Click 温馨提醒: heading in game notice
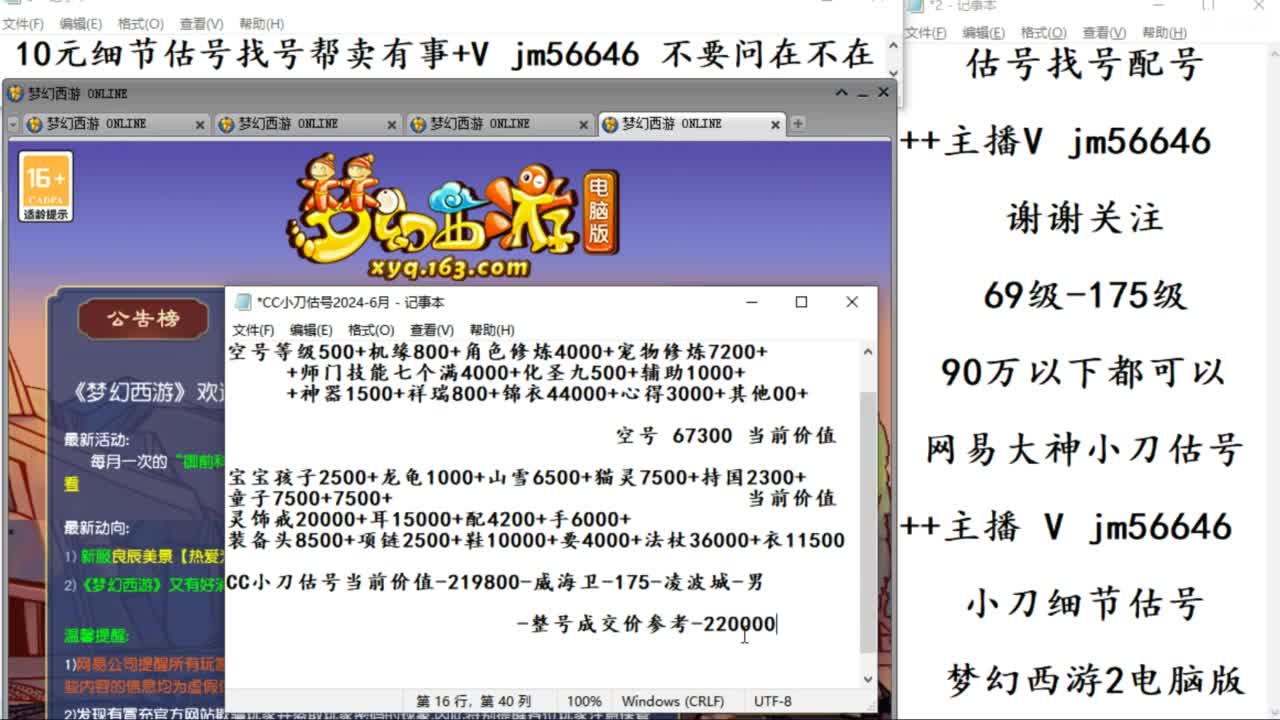Image resolution: width=1280 pixels, height=720 pixels. click(x=96, y=635)
